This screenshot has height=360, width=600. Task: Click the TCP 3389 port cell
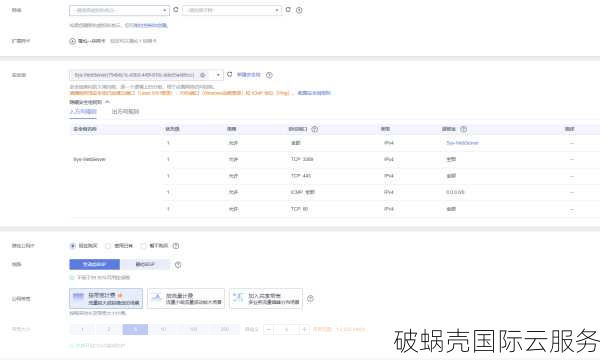(x=302, y=159)
